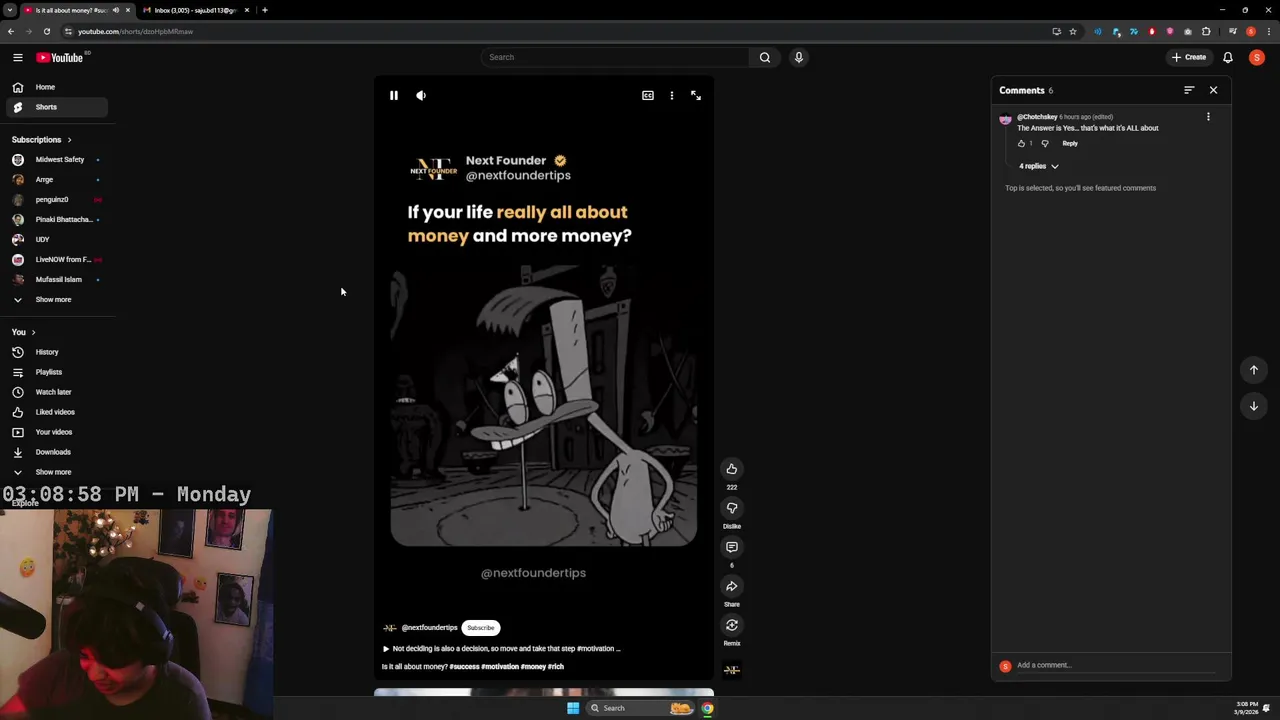Viewport: 1280px width, 720px height.
Task: Open Liked videos
Action: [x=55, y=412]
